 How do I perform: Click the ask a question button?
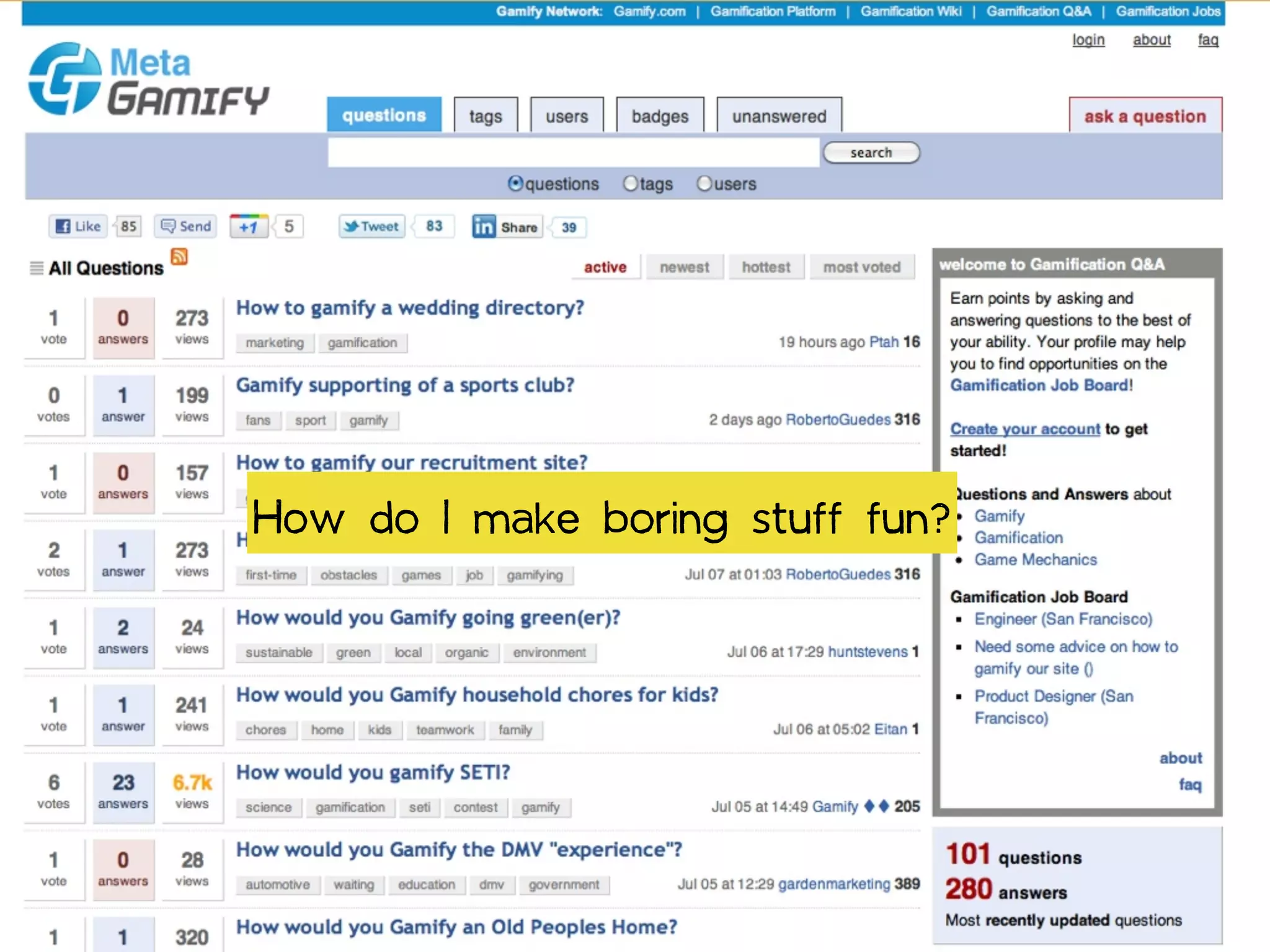[1145, 116]
